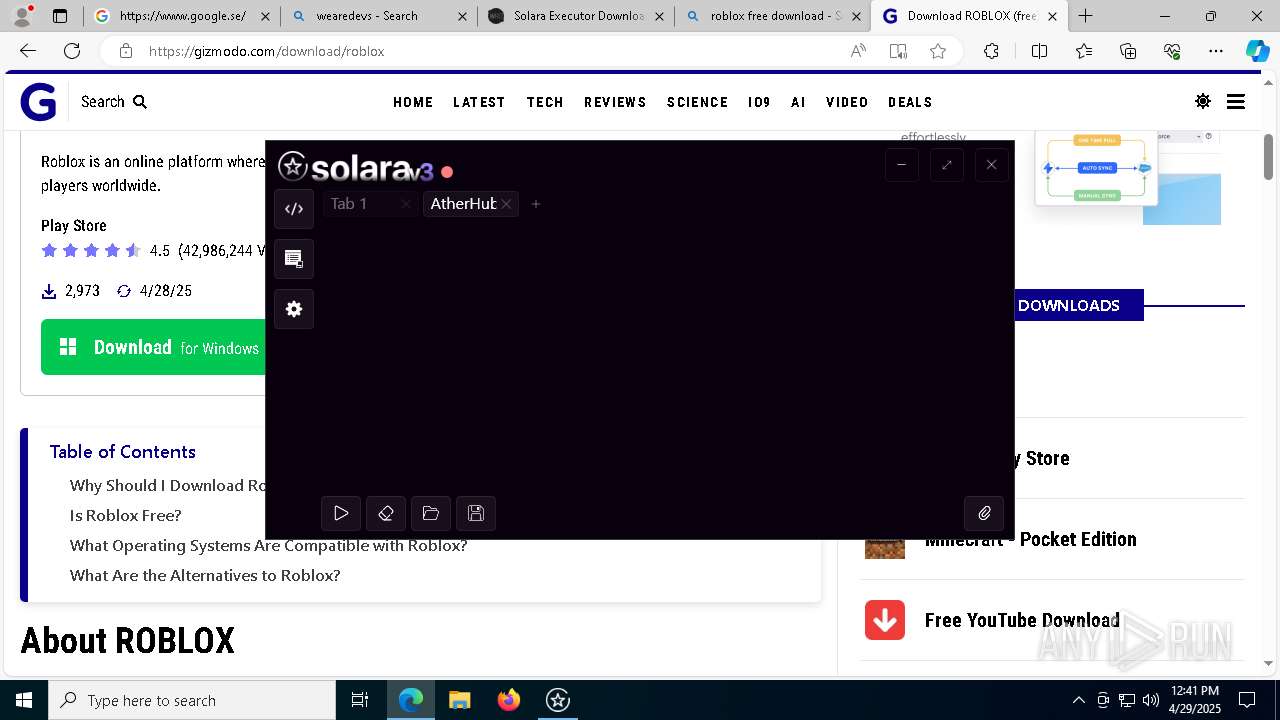Refresh the page

point(72,51)
